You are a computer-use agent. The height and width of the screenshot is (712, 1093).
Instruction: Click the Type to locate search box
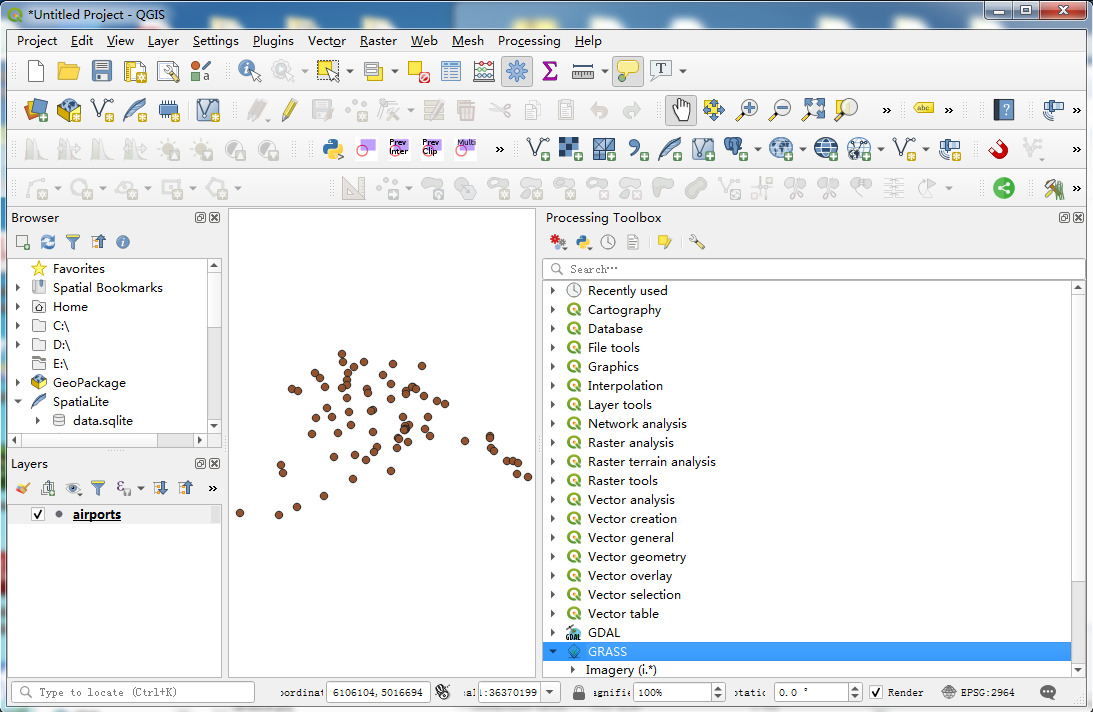(132, 692)
